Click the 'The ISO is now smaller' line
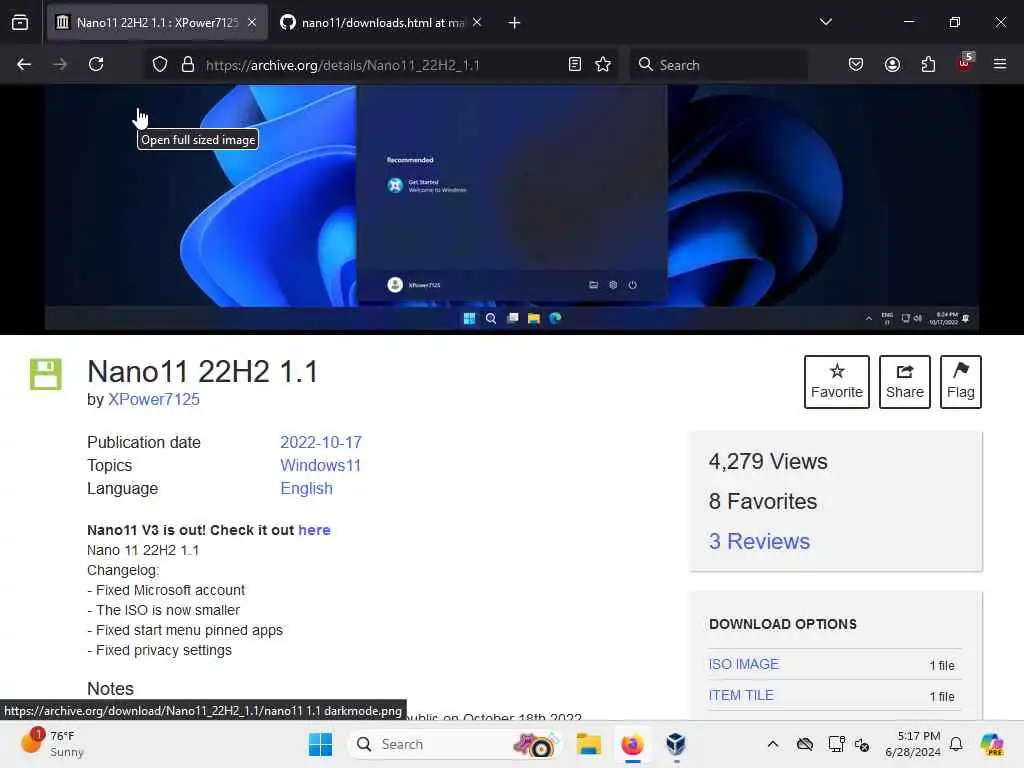The image size is (1024, 768). 163,611
